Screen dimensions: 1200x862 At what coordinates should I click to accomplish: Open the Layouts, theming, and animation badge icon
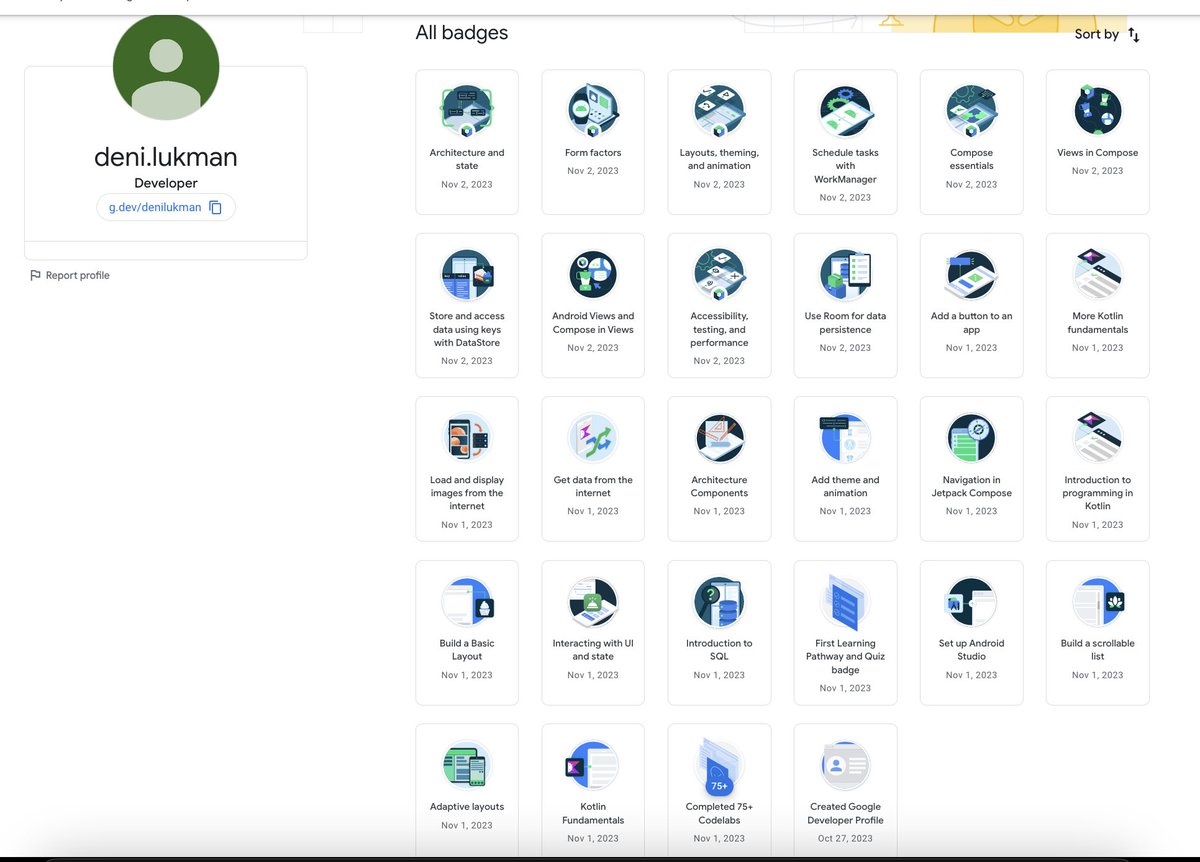pos(719,111)
